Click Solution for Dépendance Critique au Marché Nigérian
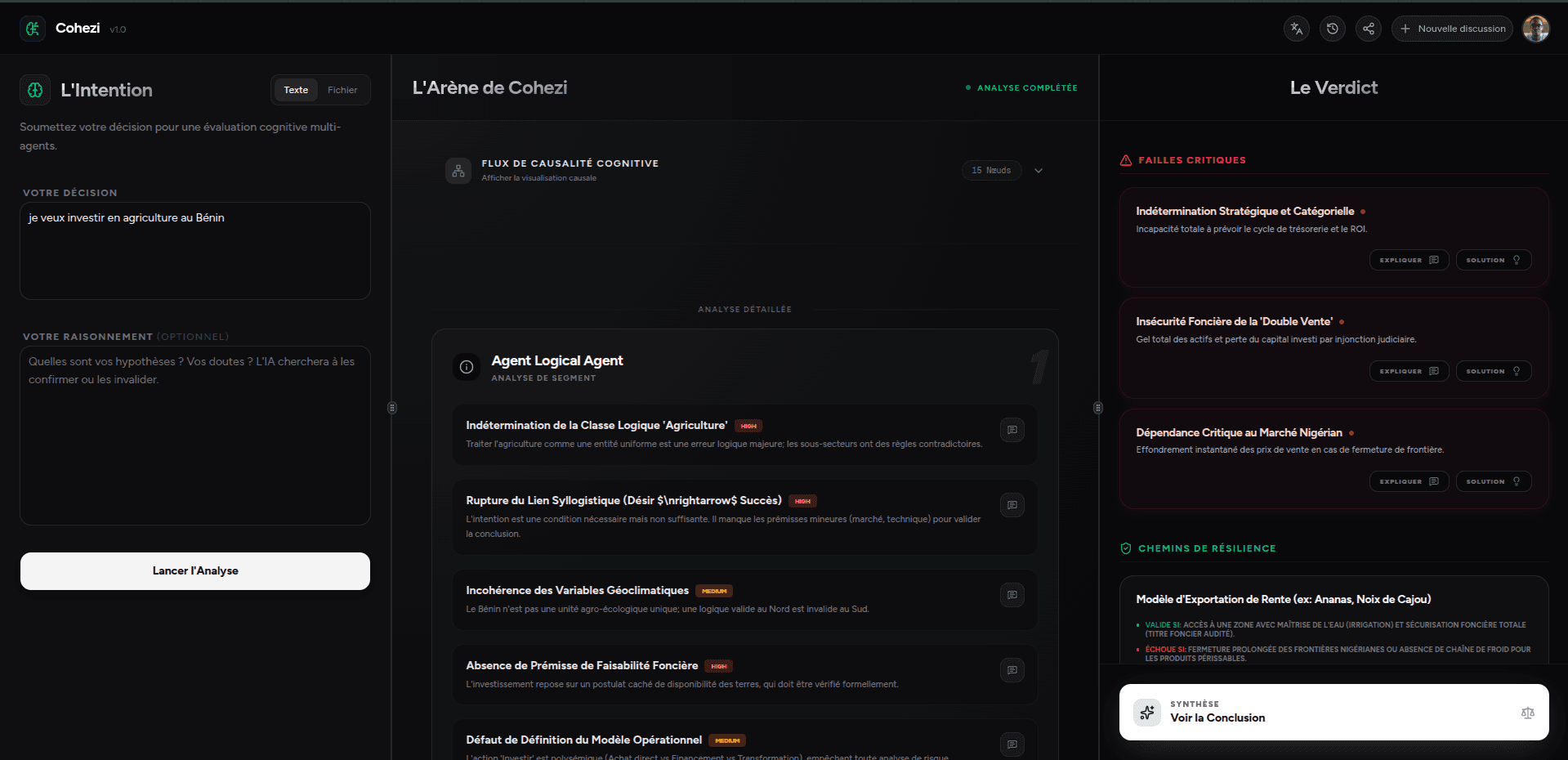1568x760 pixels. coord(1493,481)
